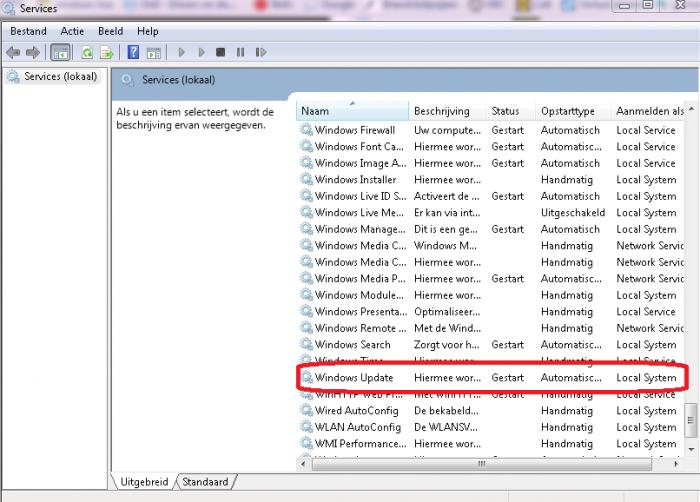
Task: Click the Export list toolbar icon
Action: 107,53
